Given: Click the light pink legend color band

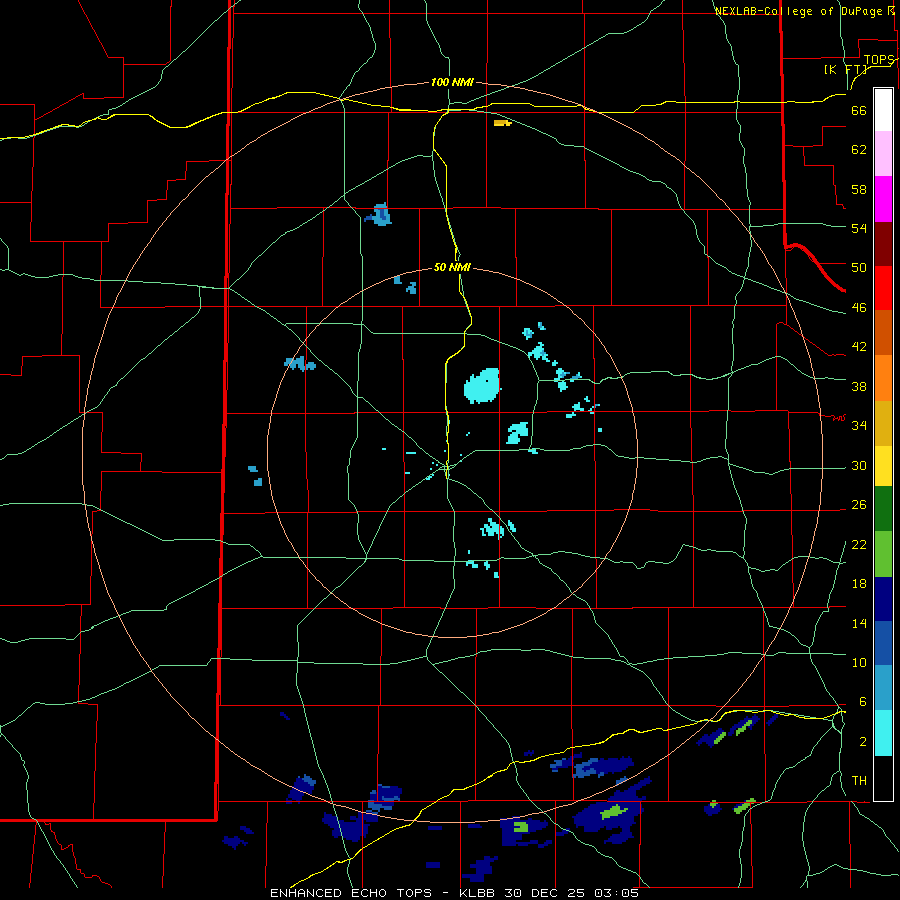Looking at the screenshot, I should [883, 153].
